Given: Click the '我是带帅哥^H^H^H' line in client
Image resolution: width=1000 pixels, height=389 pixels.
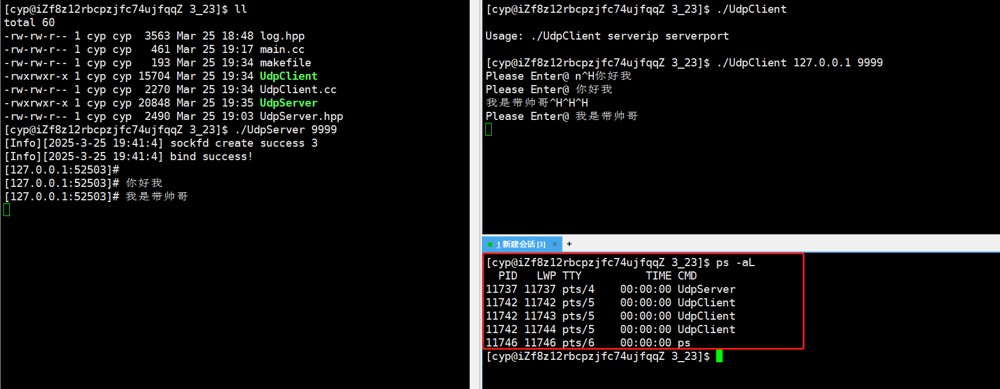Looking at the screenshot, I should click(536, 103).
